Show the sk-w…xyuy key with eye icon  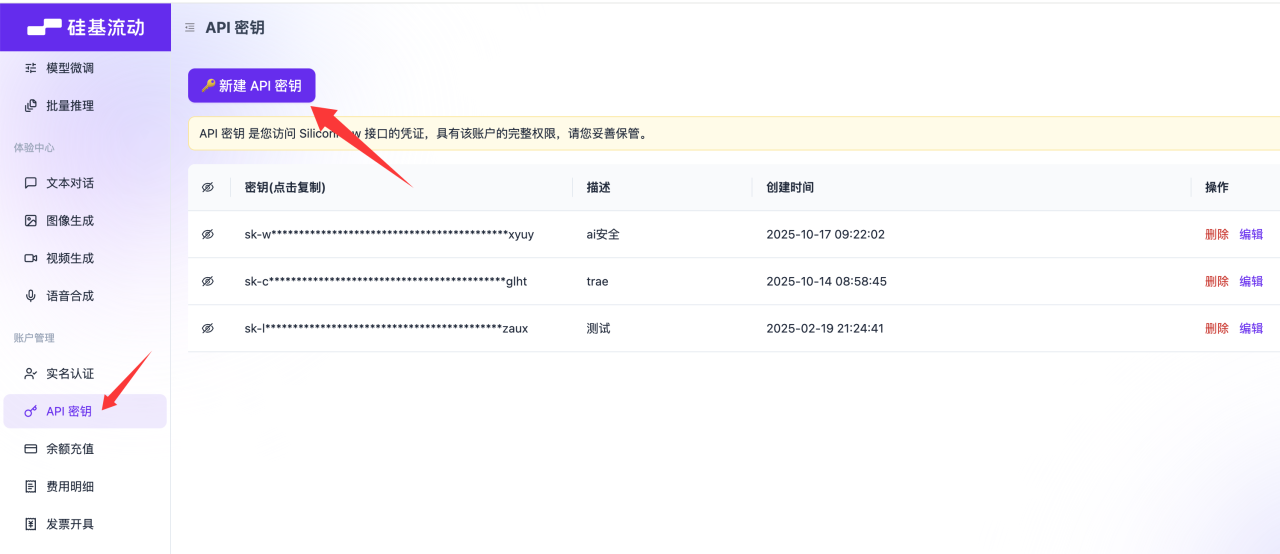tap(208, 234)
